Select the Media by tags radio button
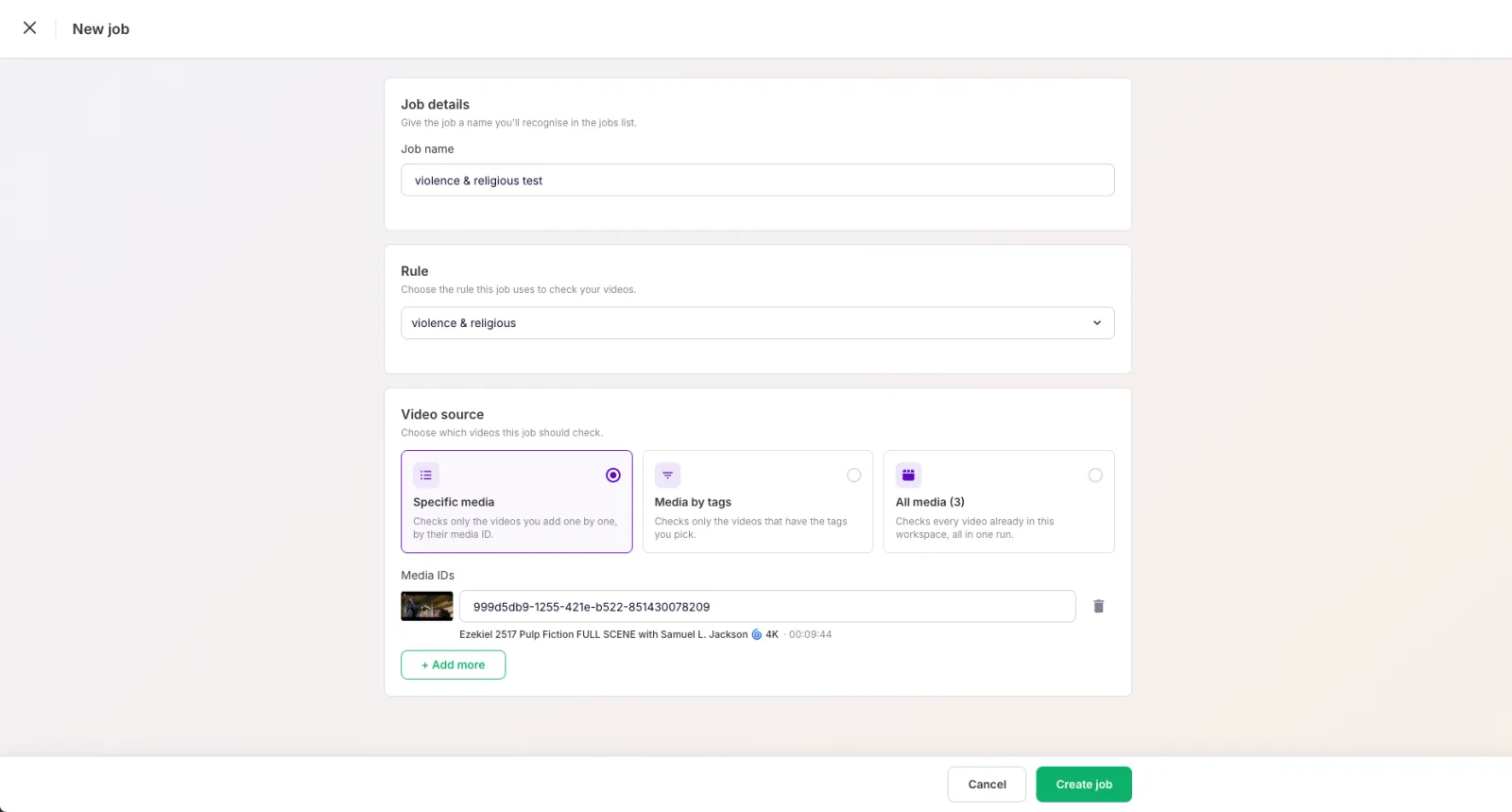1512x812 pixels. [854, 475]
